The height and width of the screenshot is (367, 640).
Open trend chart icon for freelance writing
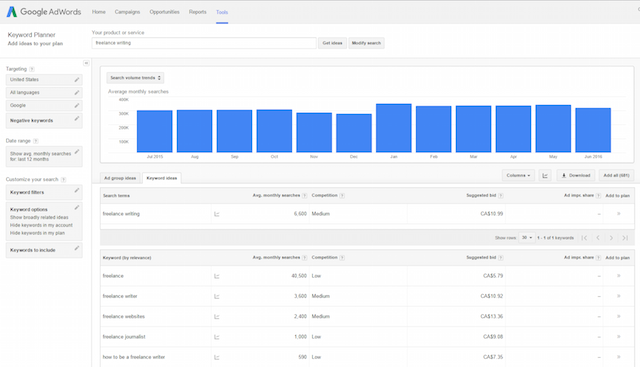(x=217, y=214)
